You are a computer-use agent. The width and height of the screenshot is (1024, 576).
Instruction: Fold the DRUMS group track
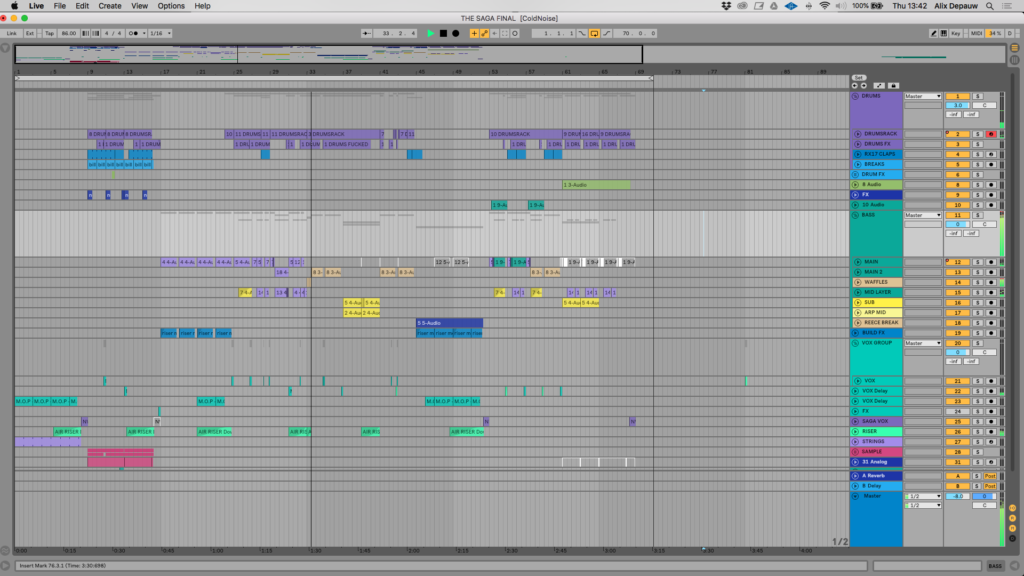[855, 96]
